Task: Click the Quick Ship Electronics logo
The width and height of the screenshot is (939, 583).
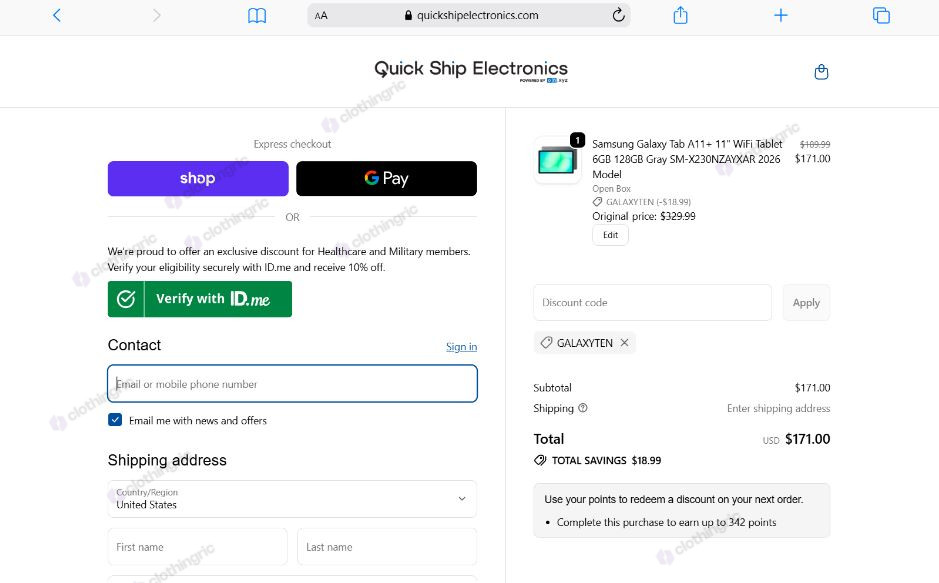Action: point(471,69)
